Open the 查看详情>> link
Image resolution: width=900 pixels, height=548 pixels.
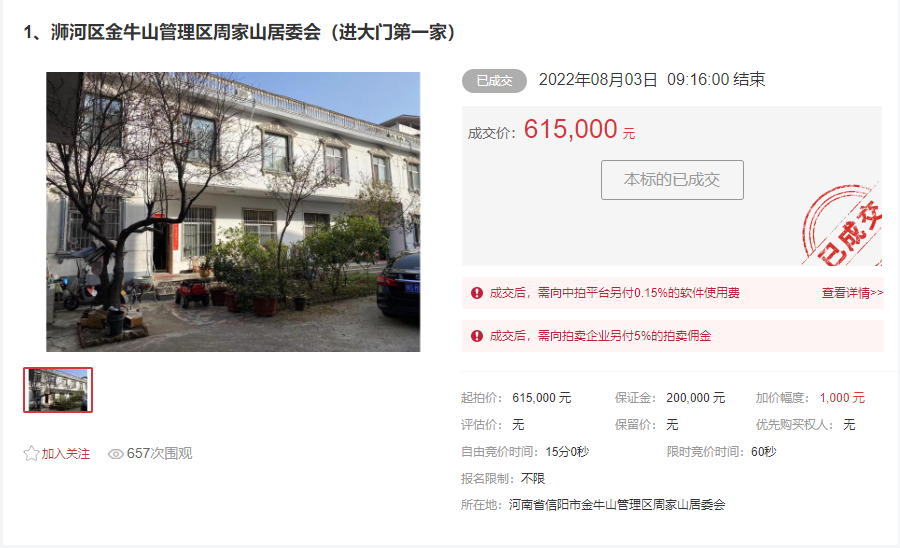pos(852,293)
